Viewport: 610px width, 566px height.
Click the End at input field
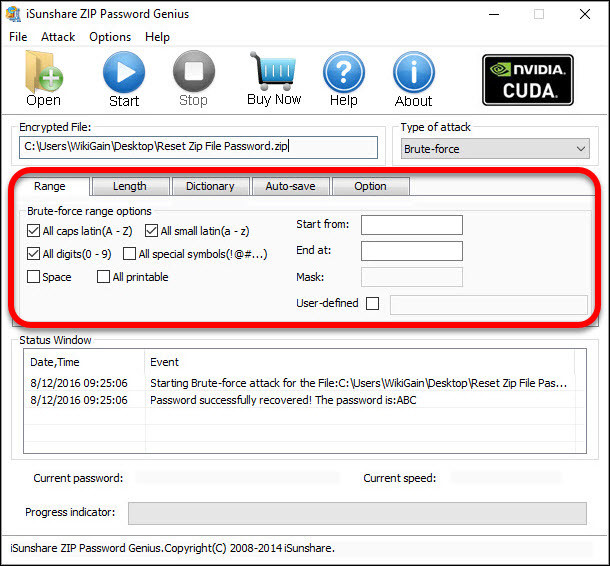[x=412, y=251]
